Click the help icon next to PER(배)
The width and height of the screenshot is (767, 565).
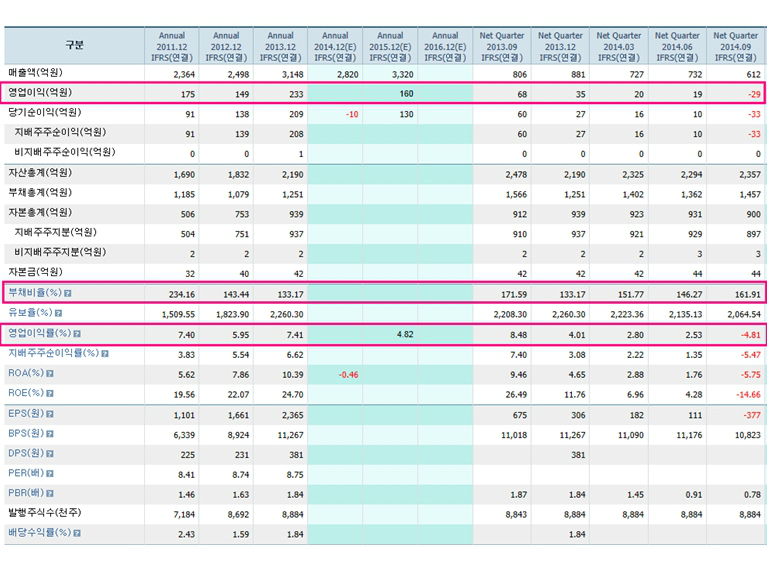49,473
